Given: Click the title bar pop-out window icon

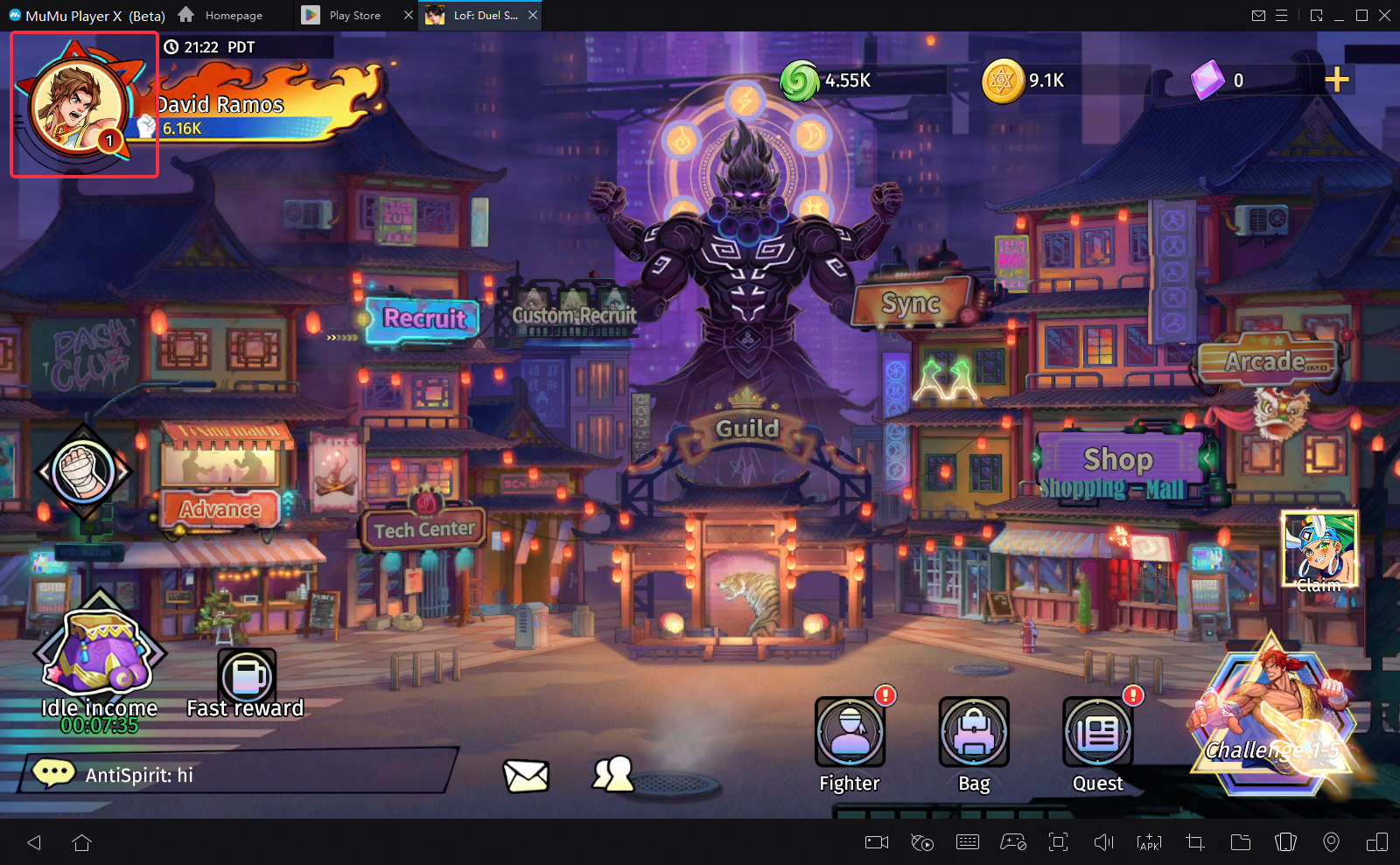Looking at the screenshot, I should coord(1316,15).
